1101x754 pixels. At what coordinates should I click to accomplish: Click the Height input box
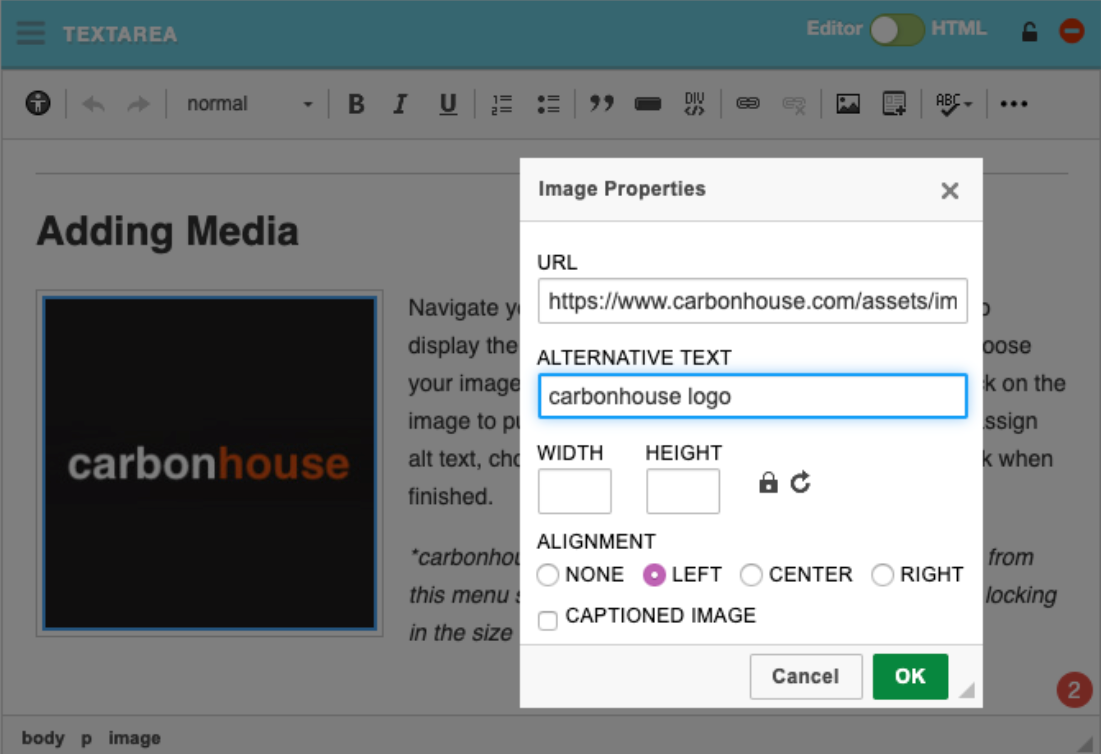pos(683,491)
